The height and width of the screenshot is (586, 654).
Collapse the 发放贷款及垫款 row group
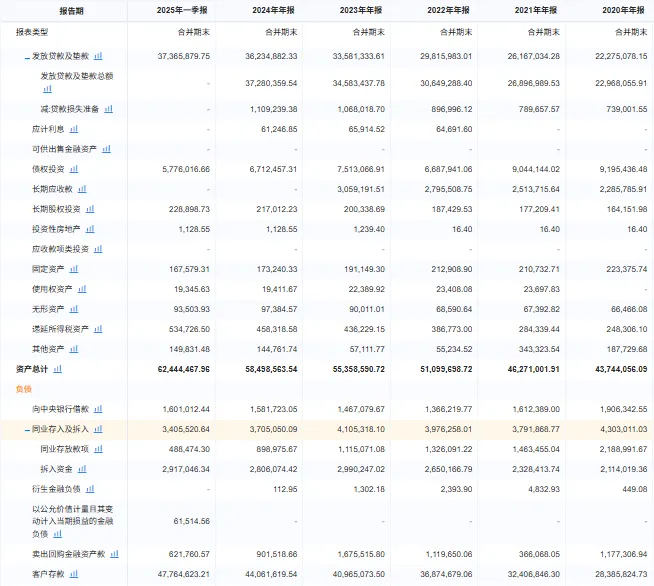pos(27,57)
